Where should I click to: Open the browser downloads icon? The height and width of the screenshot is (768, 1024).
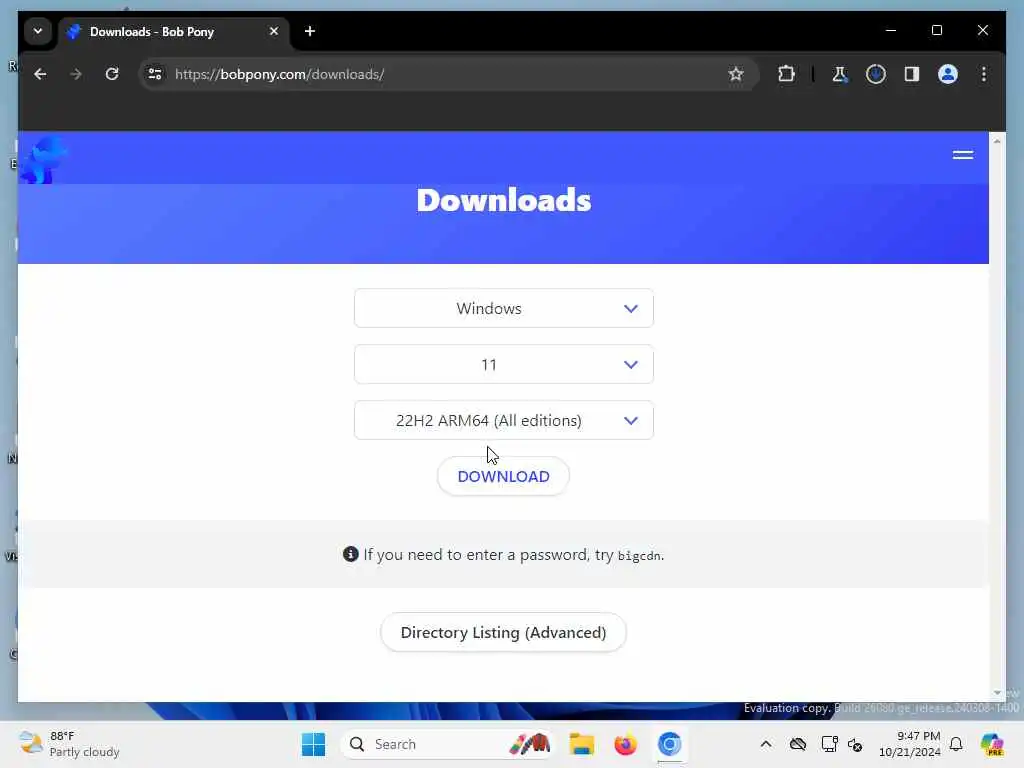(876, 74)
